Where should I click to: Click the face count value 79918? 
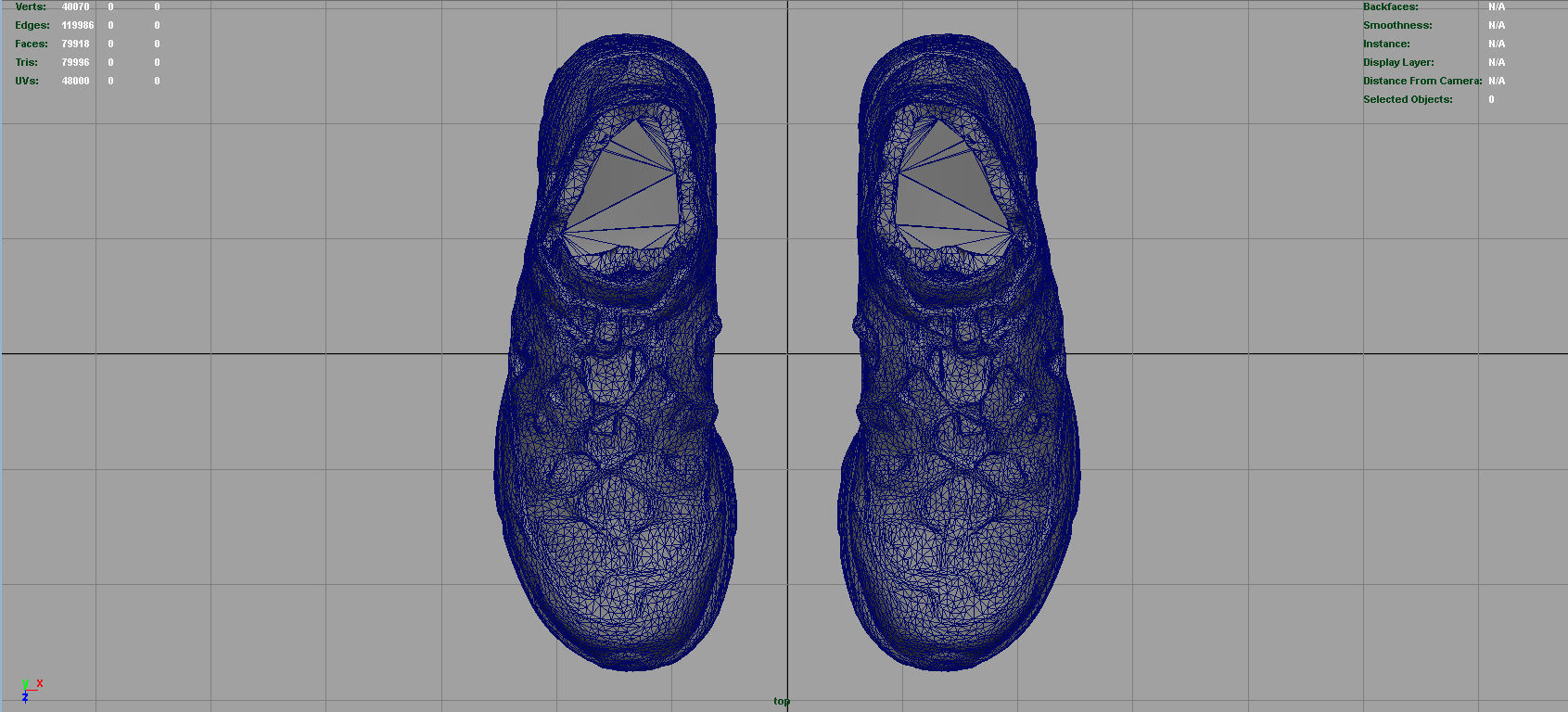pos(76,44)
